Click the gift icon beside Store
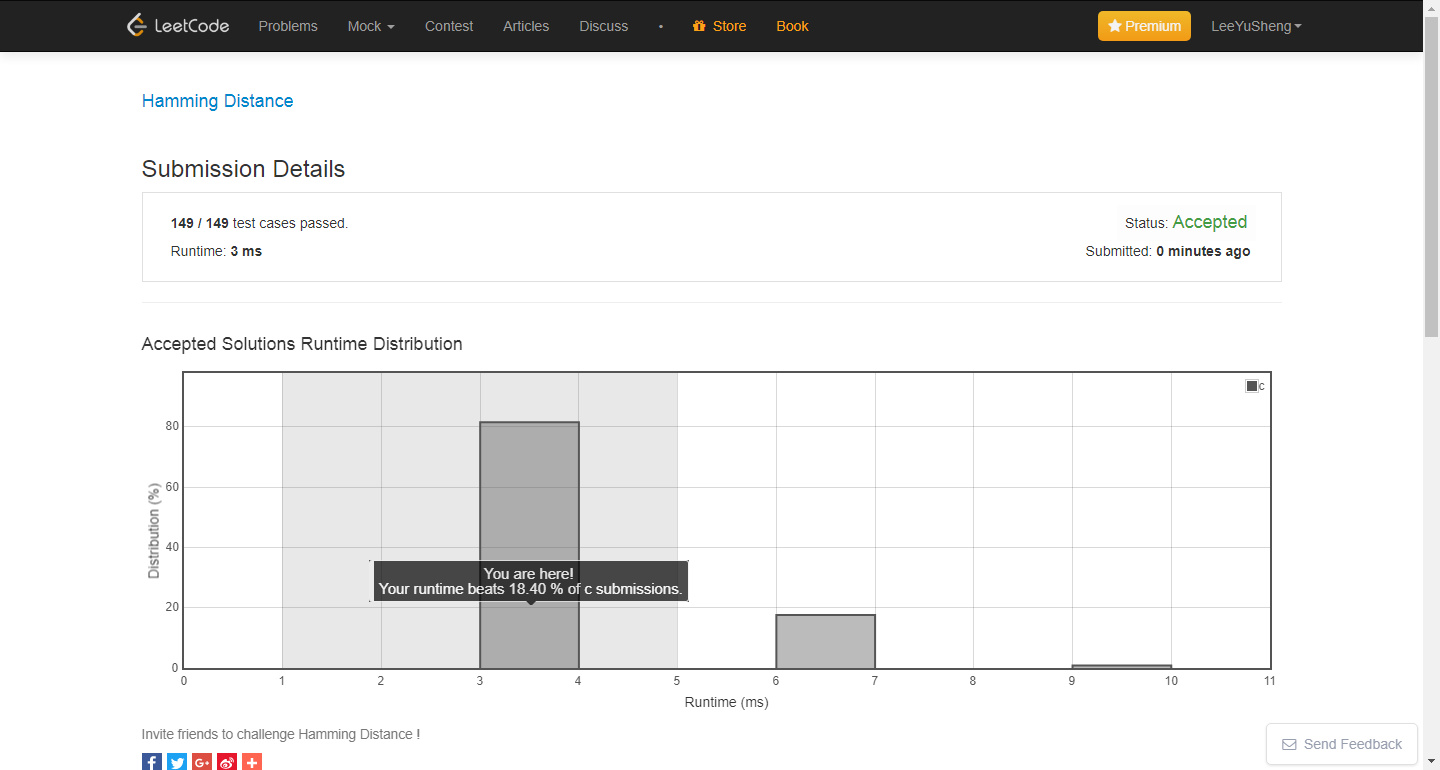This screenshot has height=770, width=1440. pos(699,26)
